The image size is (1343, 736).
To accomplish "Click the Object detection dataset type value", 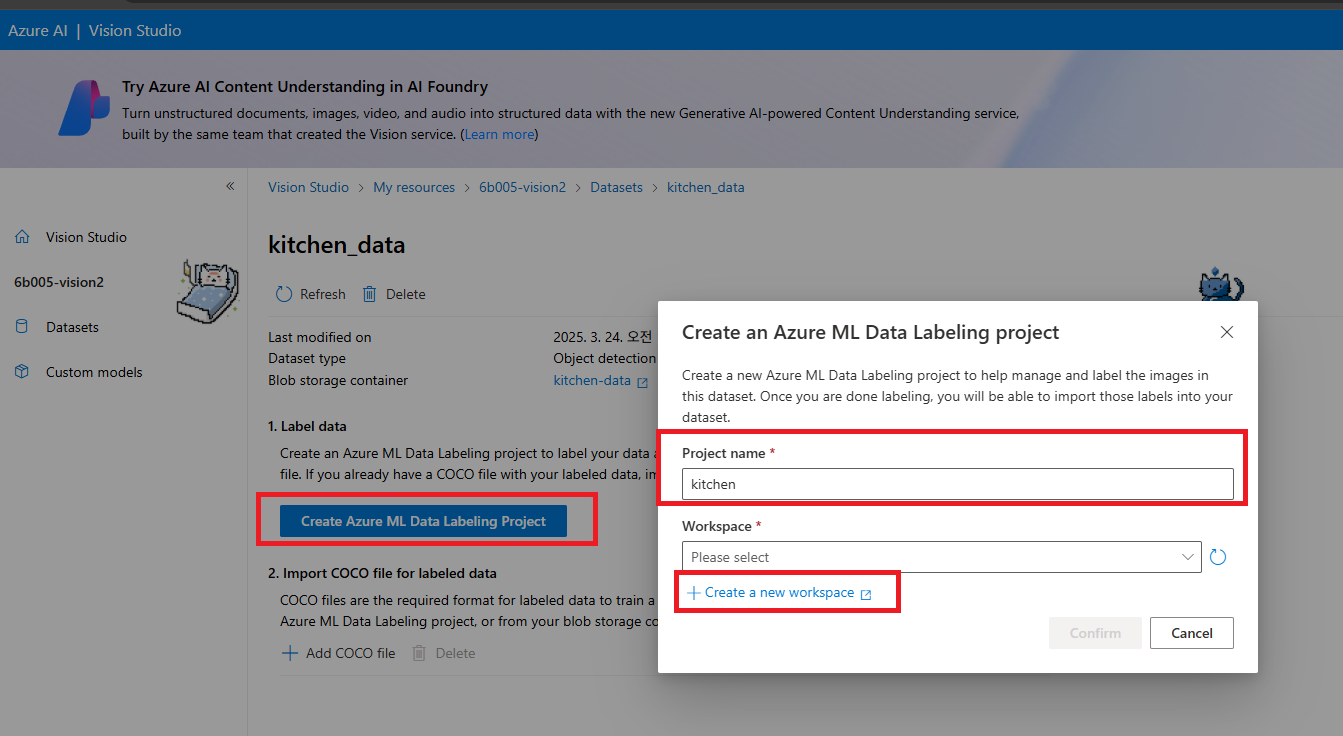I will (604, 358).
